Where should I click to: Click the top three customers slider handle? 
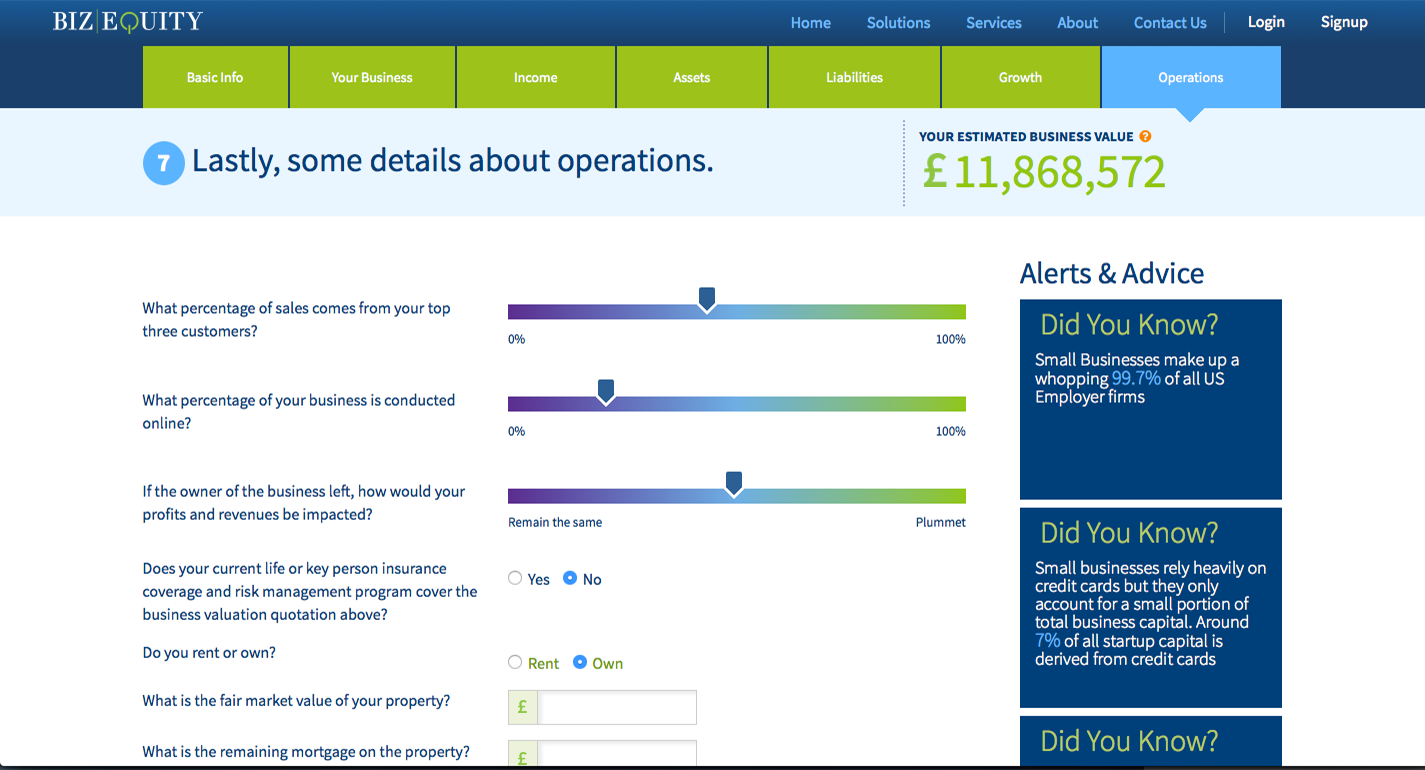click(707, 299)
